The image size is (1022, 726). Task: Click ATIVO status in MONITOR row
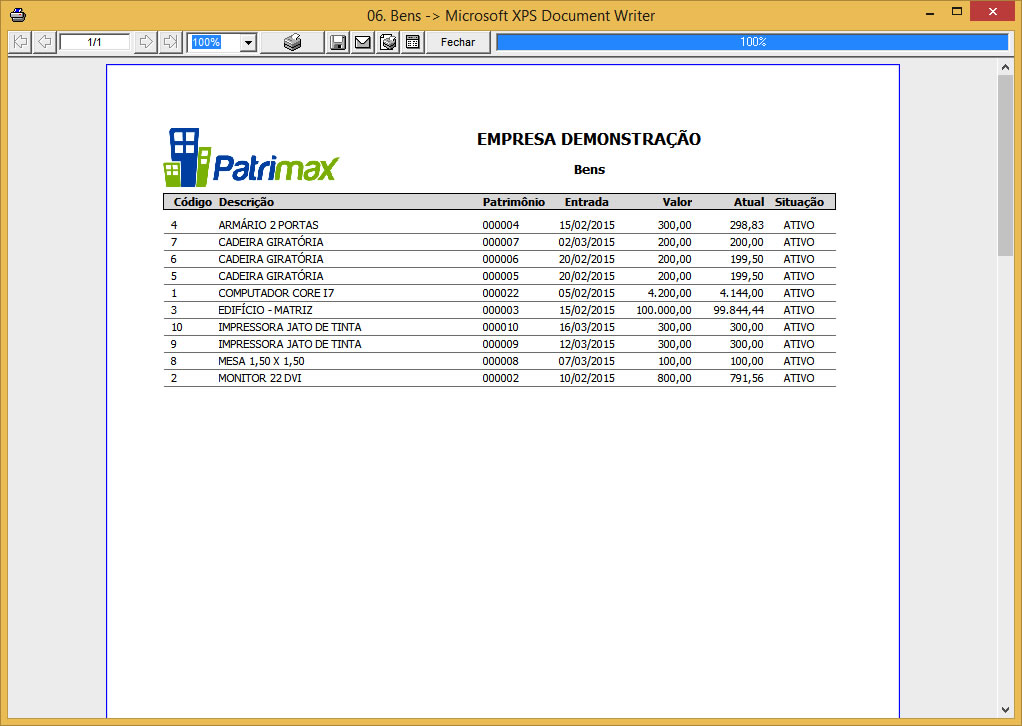(x=799, y=378)
